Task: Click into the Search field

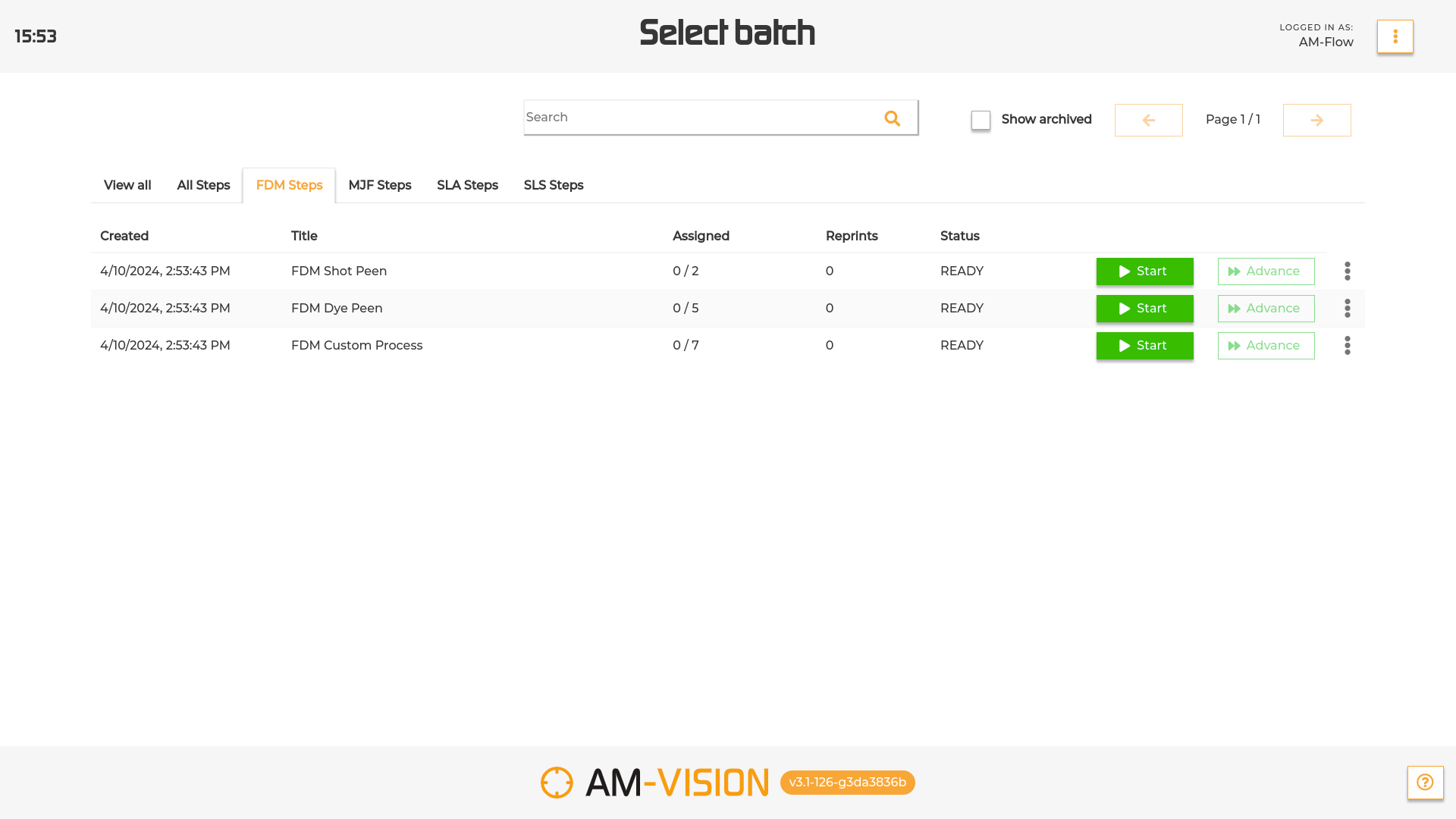Action: [x=698, y=118]
